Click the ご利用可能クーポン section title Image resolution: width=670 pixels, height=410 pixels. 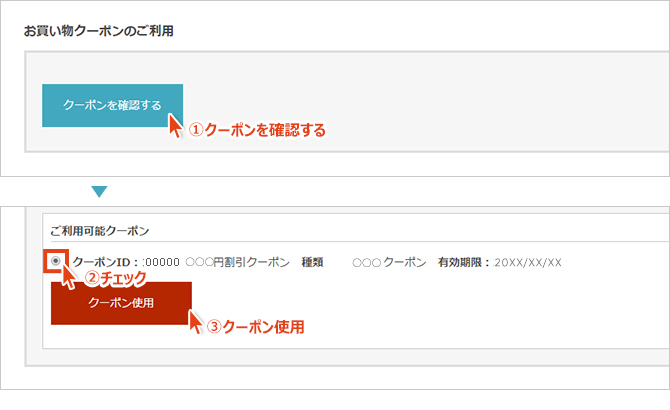tap(99, 231)
